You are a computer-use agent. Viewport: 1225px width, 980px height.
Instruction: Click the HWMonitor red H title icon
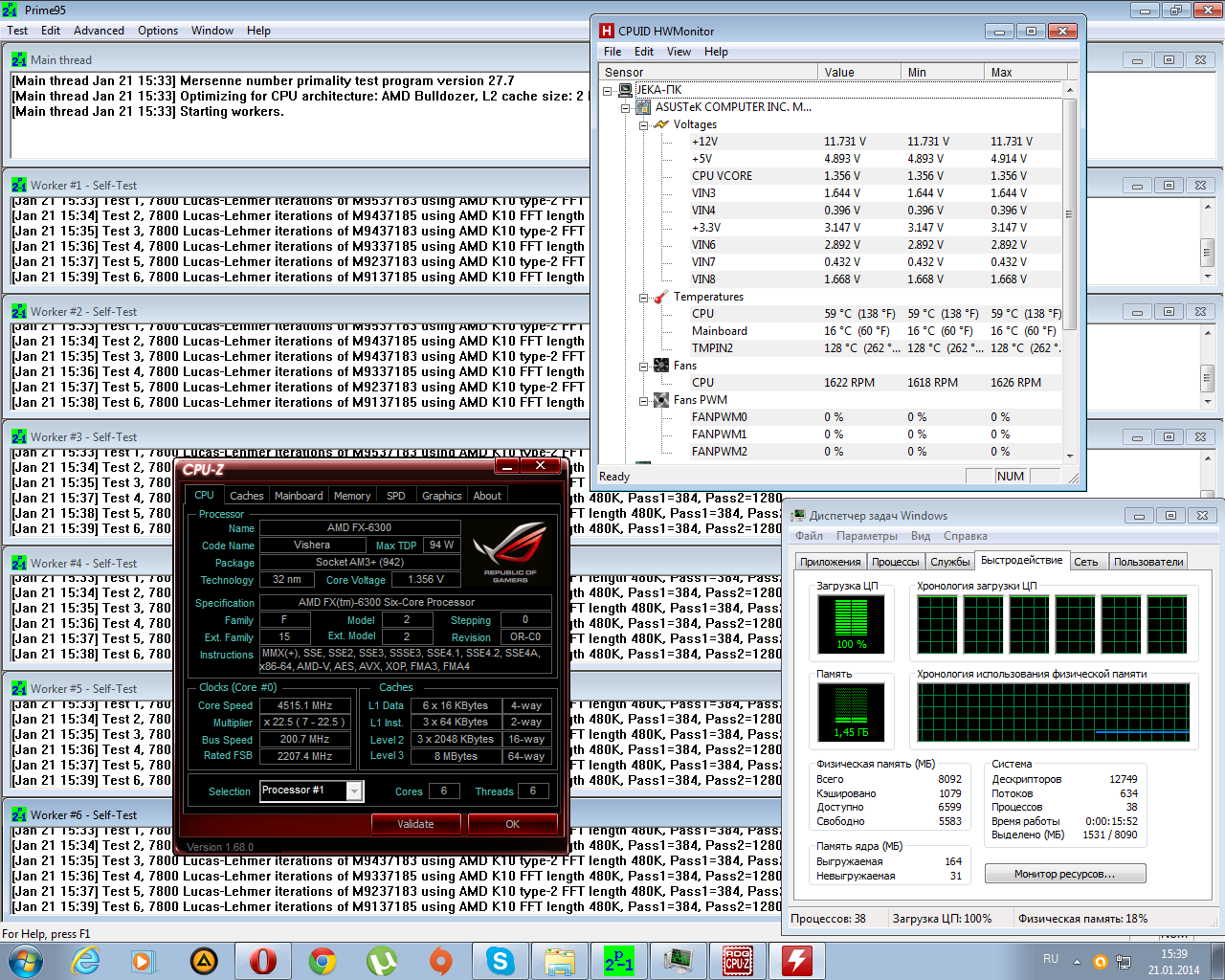[606, 31]
